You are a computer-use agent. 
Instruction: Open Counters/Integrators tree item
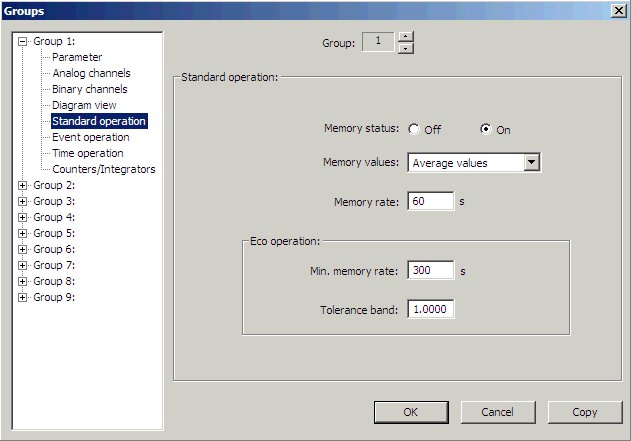(103, 170)
